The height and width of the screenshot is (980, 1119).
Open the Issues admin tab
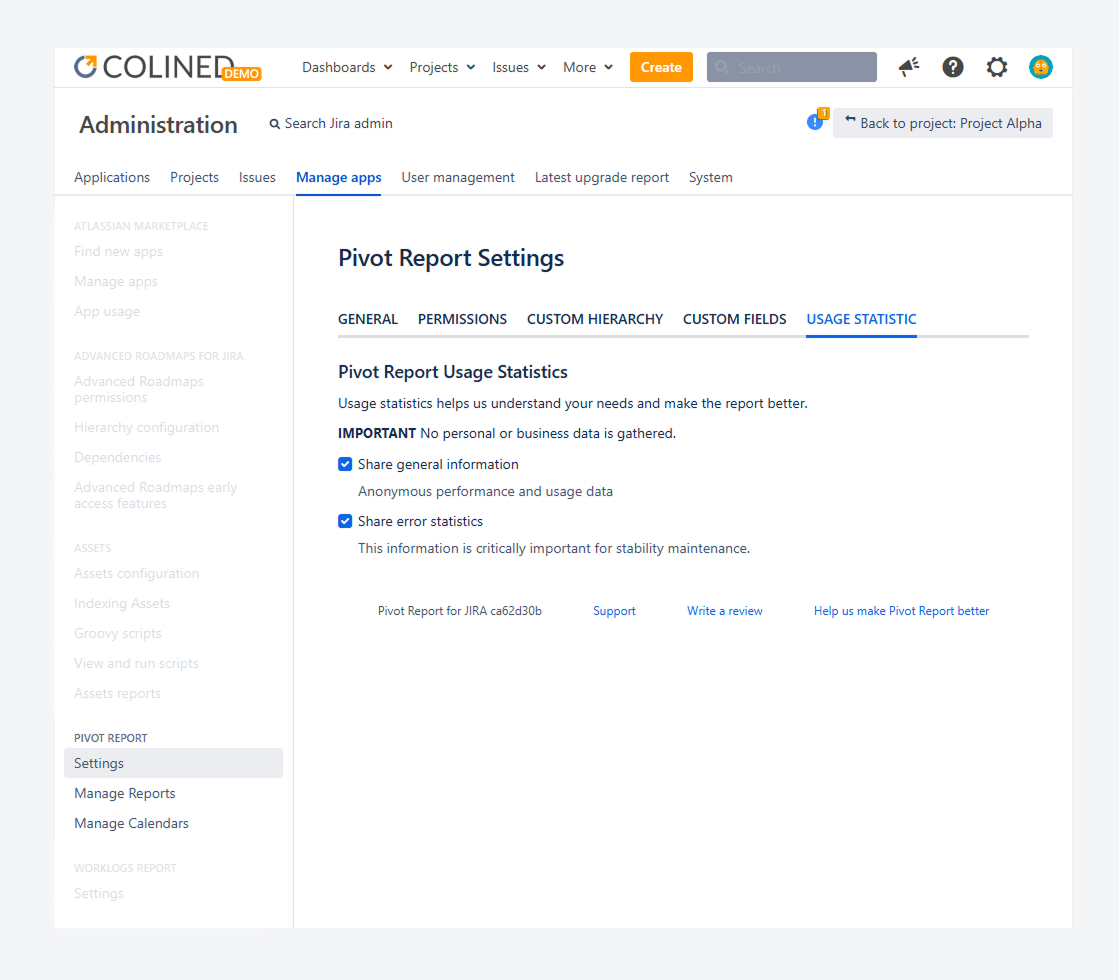tap(257, 178)
